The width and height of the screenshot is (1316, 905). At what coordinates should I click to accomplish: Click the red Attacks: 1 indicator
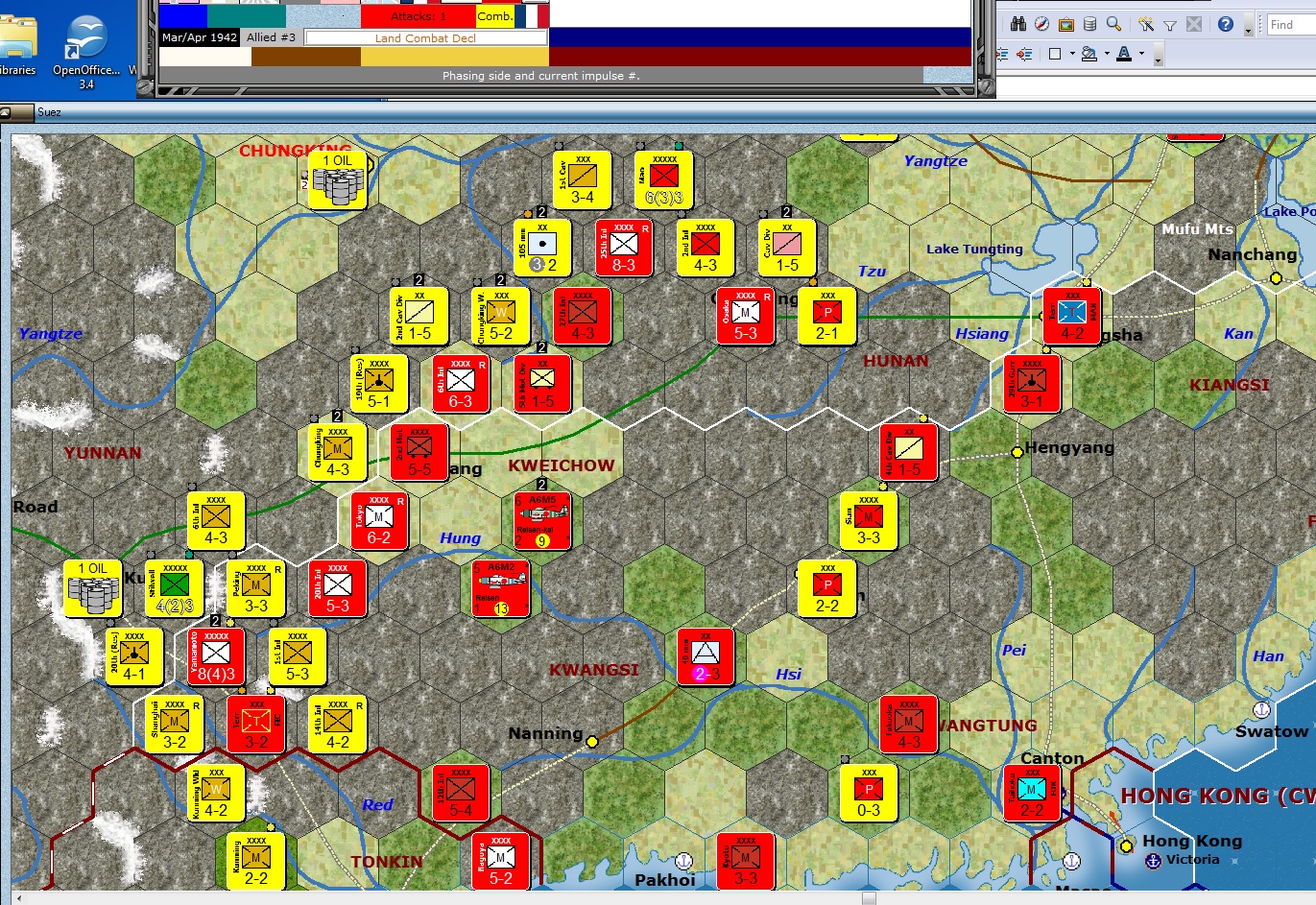(419, 16)
